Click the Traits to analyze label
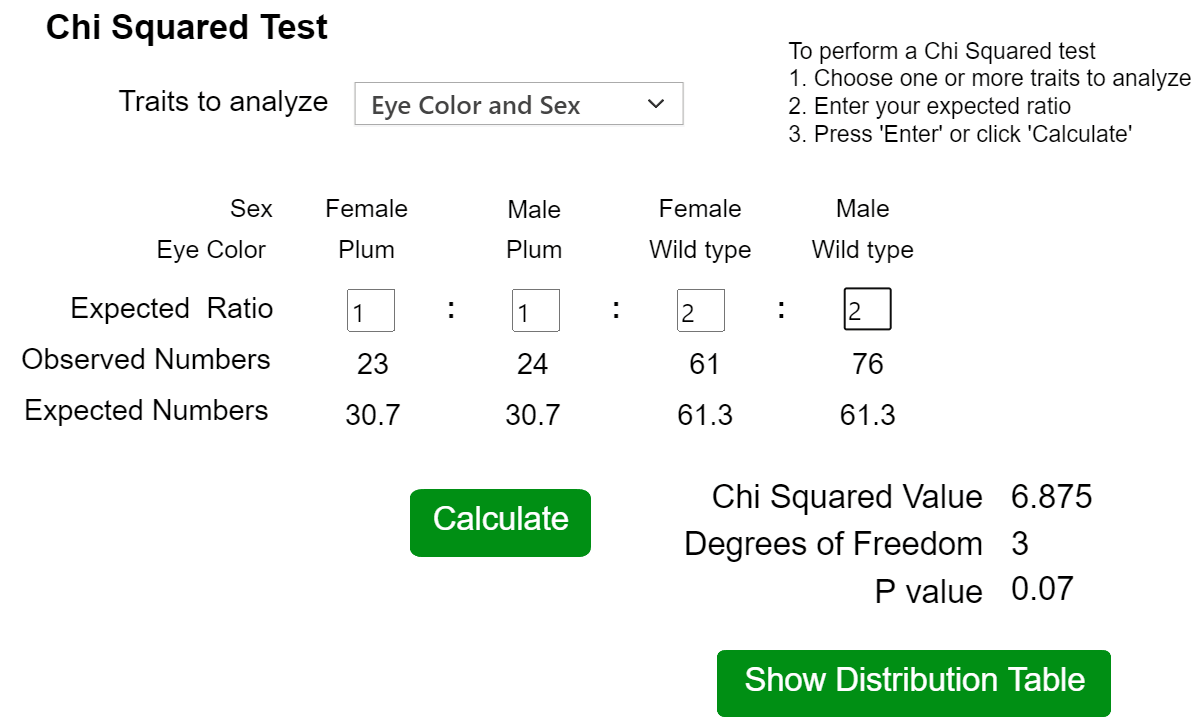This screenshot has width=1194, height=723. (223, 102)
